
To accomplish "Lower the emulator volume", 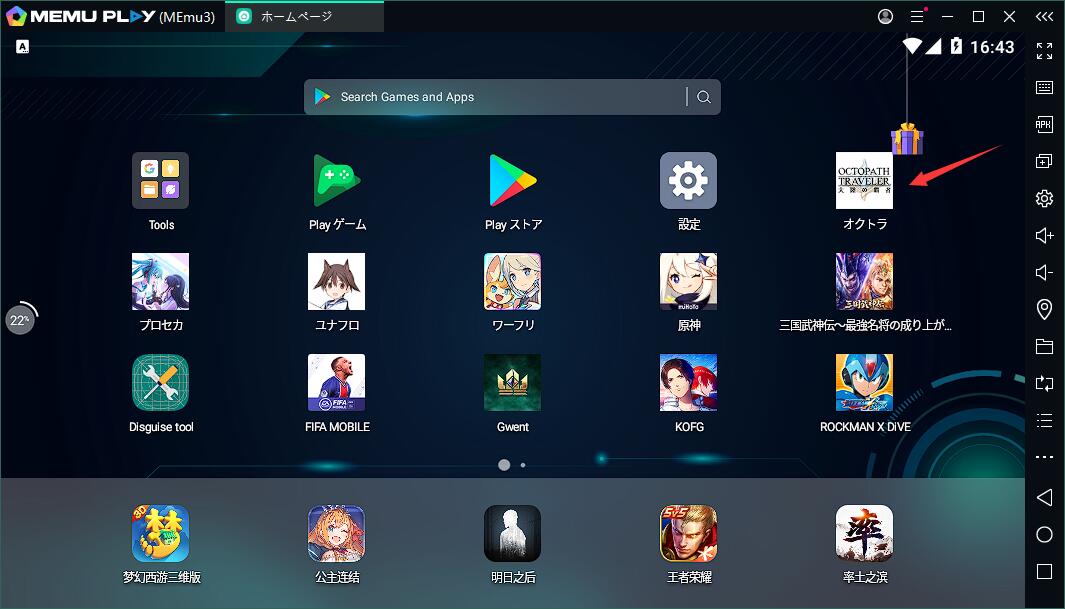I will click(1046, 272).
